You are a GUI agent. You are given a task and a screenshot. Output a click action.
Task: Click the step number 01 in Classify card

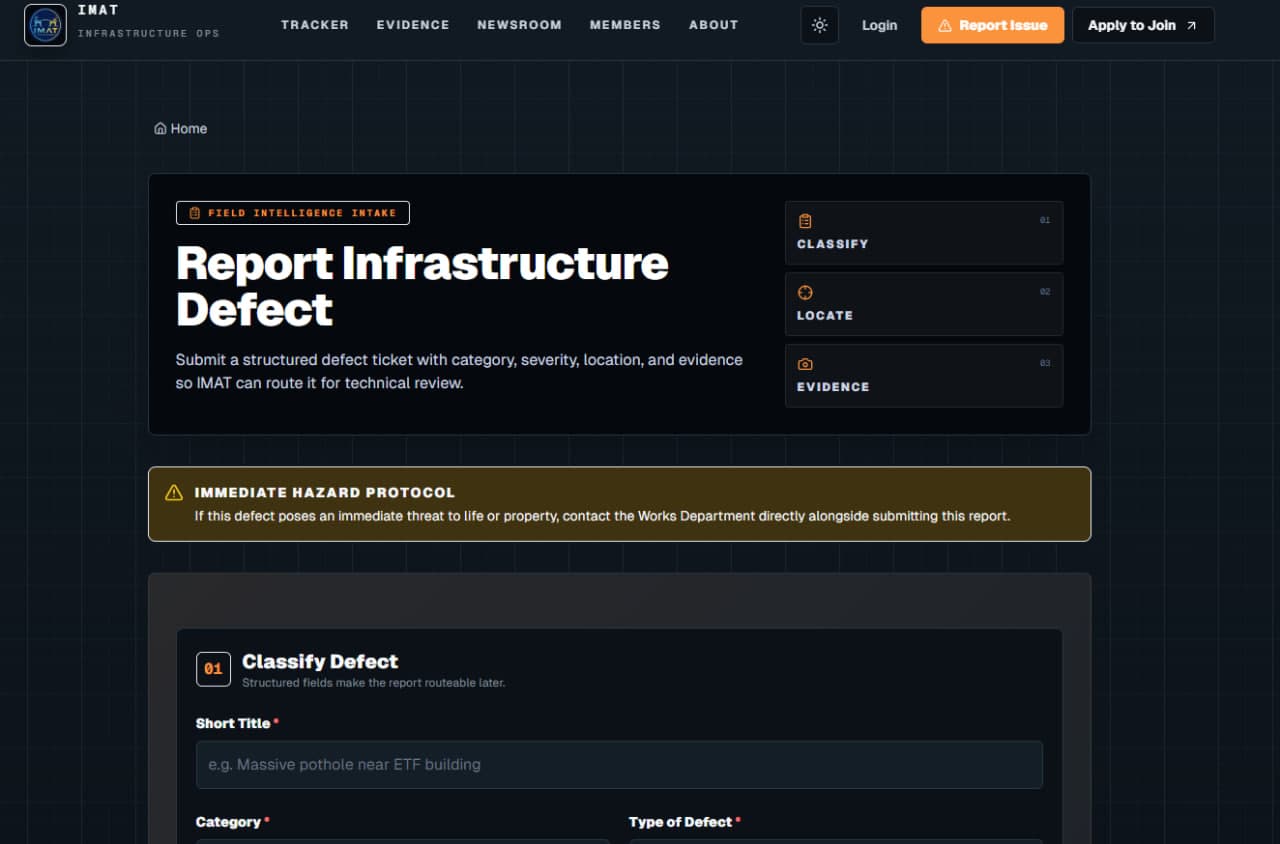(1045, 220)
